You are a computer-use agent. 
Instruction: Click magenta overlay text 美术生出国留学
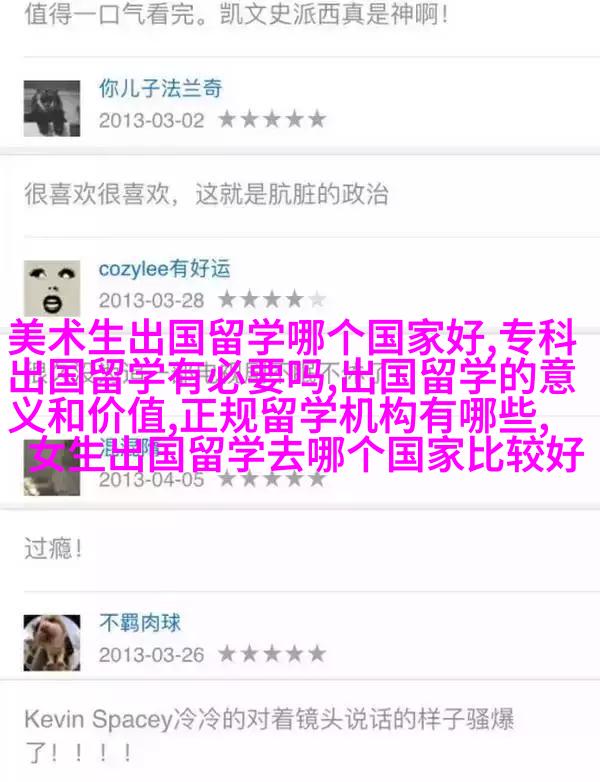click(147, 338)
